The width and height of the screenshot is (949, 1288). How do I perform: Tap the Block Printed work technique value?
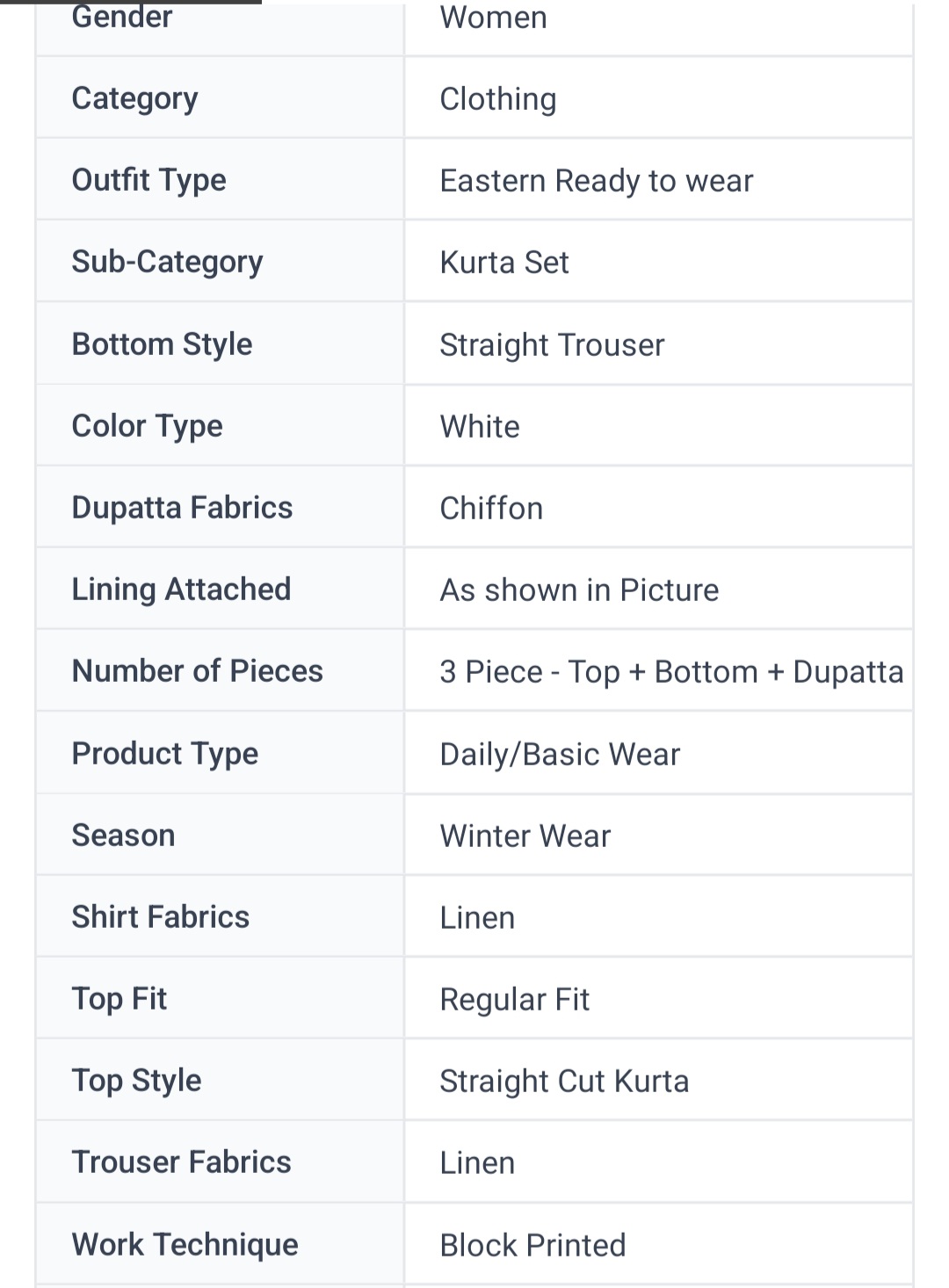(x=532, y=1246)
